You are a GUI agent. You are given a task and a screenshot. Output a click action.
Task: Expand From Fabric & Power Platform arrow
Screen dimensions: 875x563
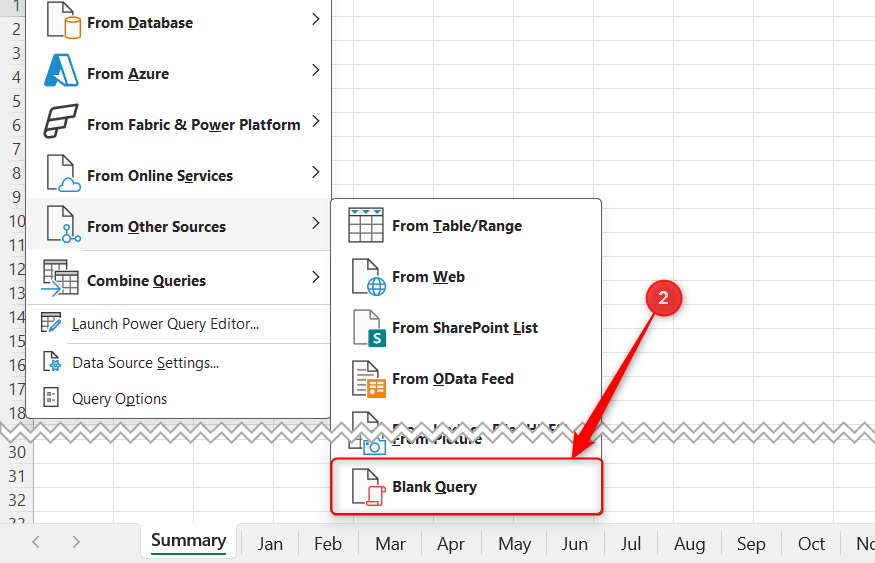pos(316,121)
